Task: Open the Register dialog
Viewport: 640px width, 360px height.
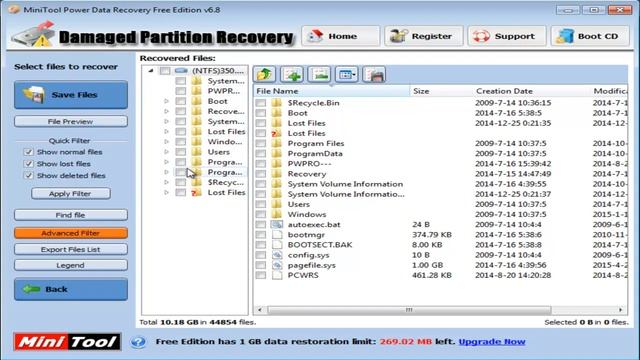Action: pos(424,36)
